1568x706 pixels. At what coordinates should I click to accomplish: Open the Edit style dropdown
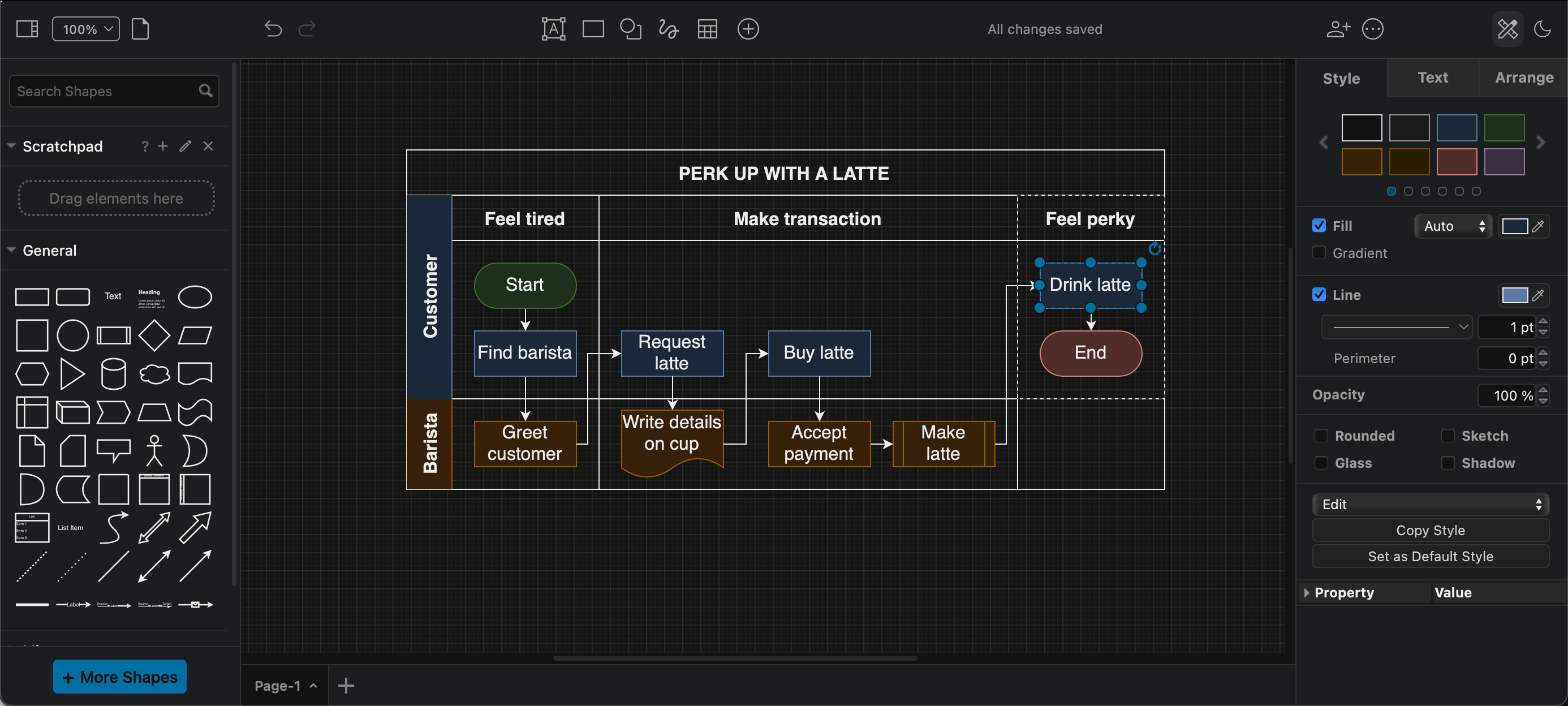click(1429, 503)
